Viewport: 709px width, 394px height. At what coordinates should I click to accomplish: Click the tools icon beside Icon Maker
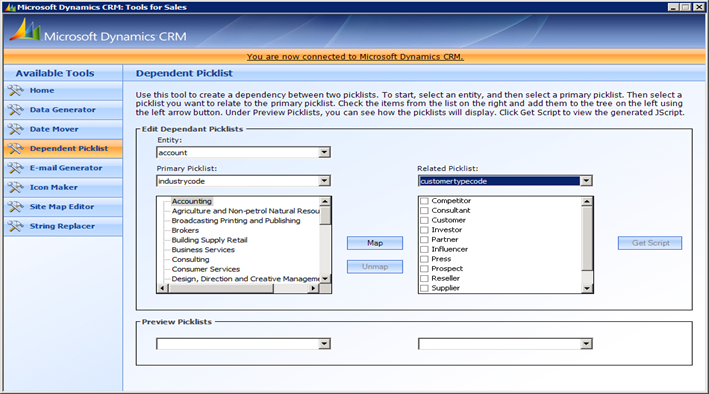[x=15, y=188]
